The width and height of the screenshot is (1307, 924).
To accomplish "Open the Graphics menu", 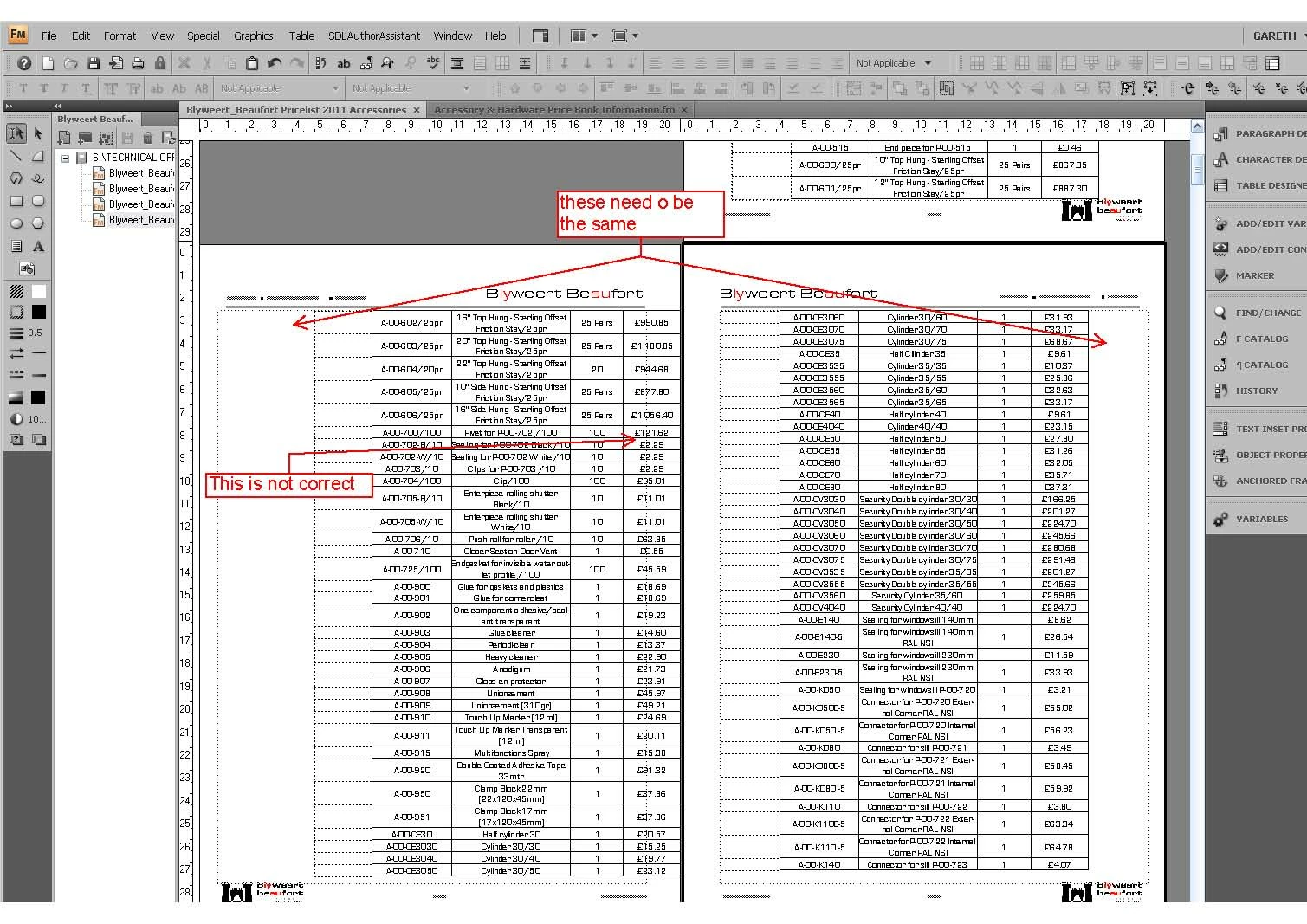I will (x=253, y=36).
